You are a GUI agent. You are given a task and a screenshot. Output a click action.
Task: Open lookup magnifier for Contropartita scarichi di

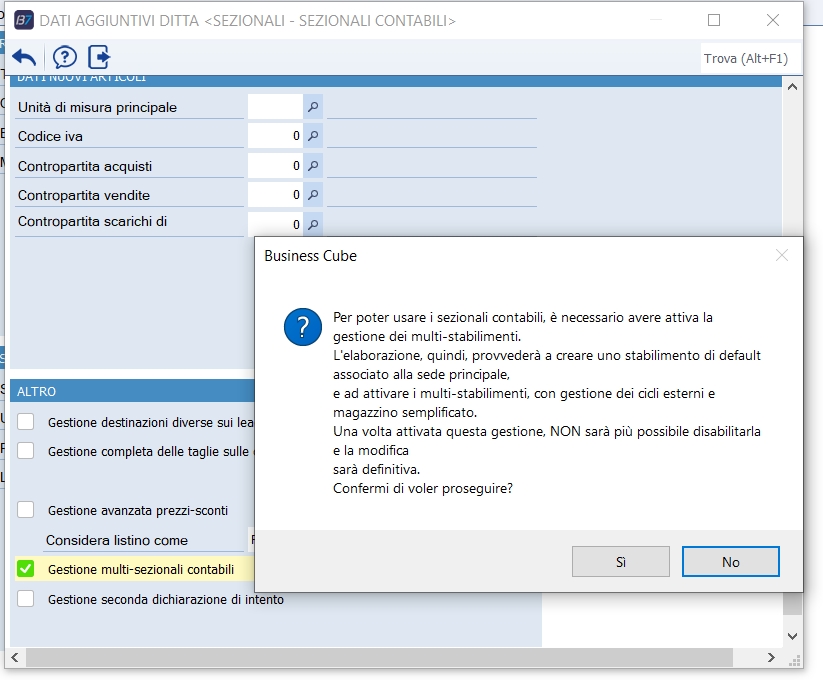(313, 225)
